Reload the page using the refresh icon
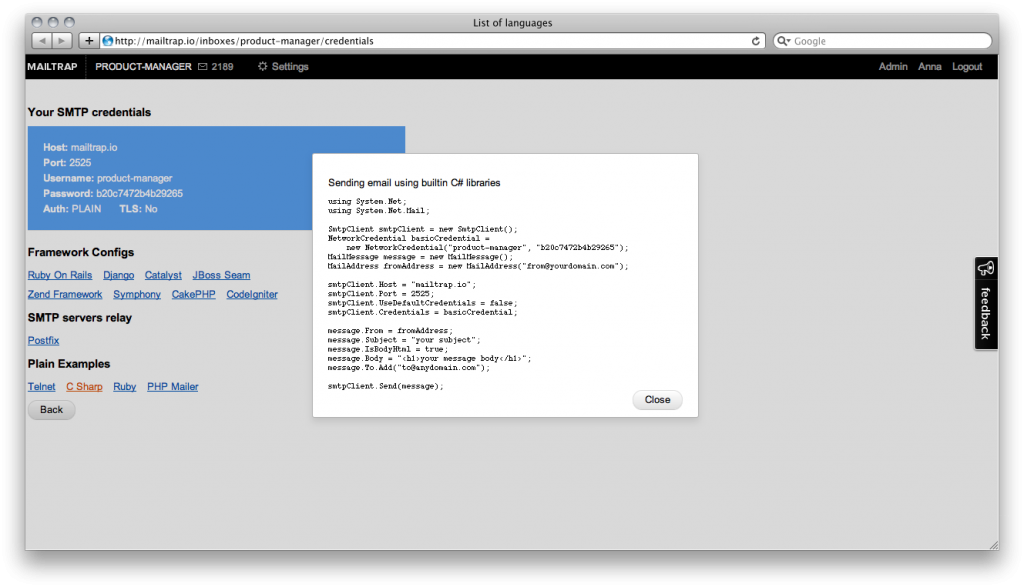Viewport: 1024px width, 587px height. [x=757, y=40]
